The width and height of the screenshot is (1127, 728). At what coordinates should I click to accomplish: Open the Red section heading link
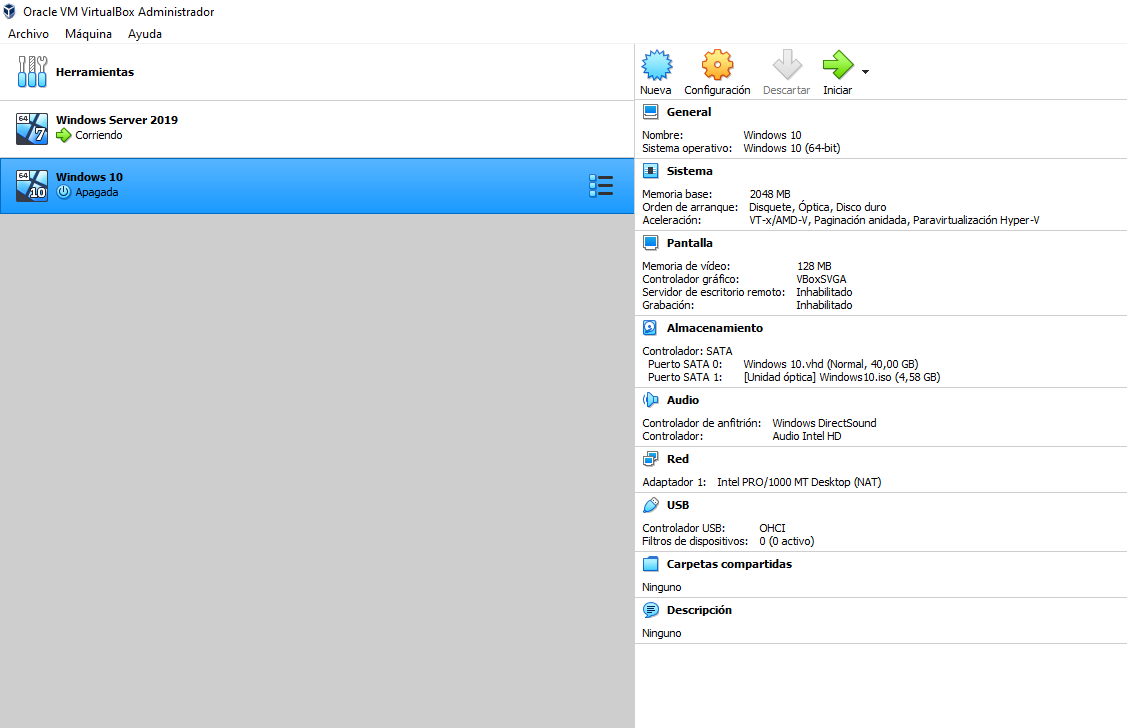click(677, 459)
